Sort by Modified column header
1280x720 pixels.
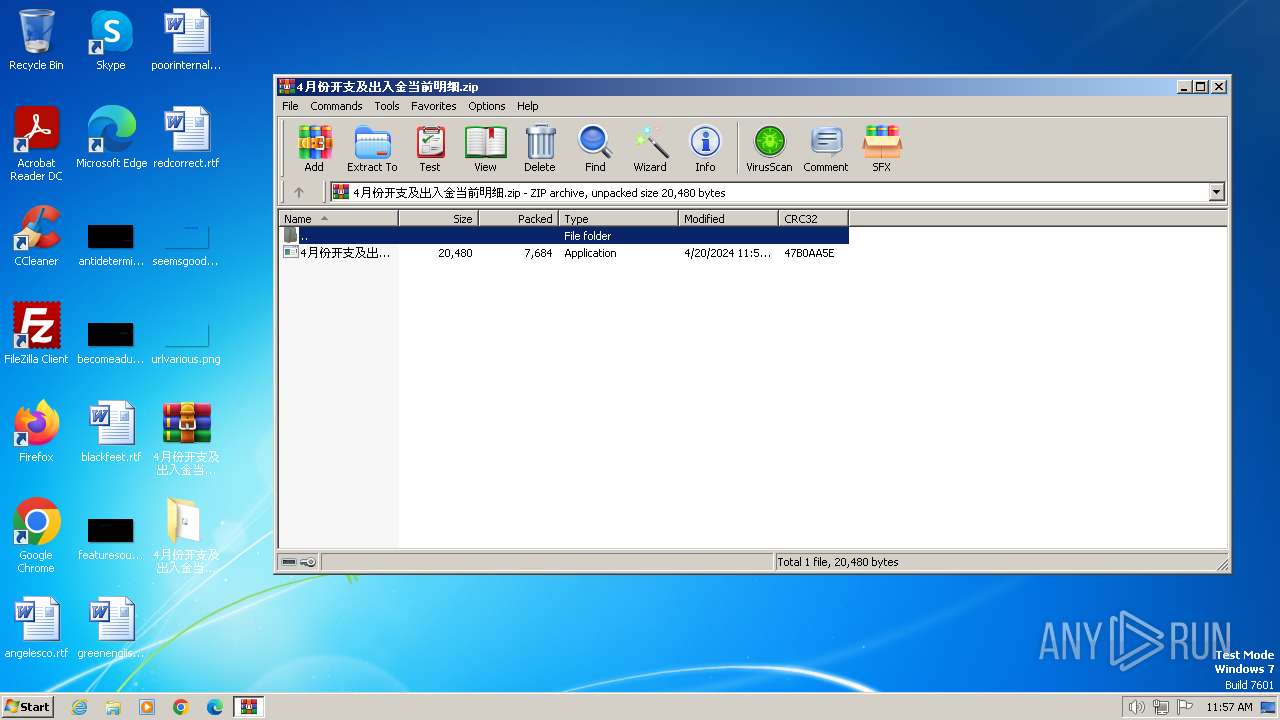(x=728, y=218)
